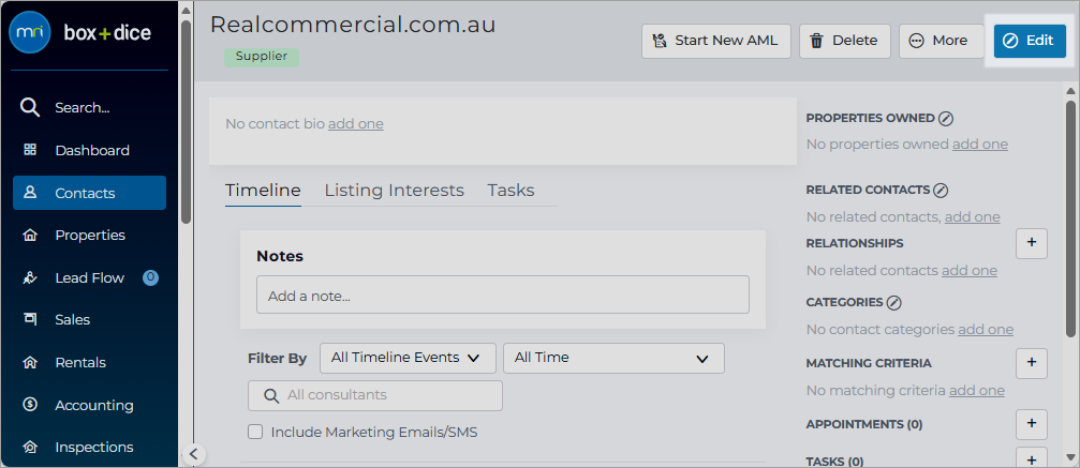
Task: Select the Tasks tab
Action: point(511,190)
